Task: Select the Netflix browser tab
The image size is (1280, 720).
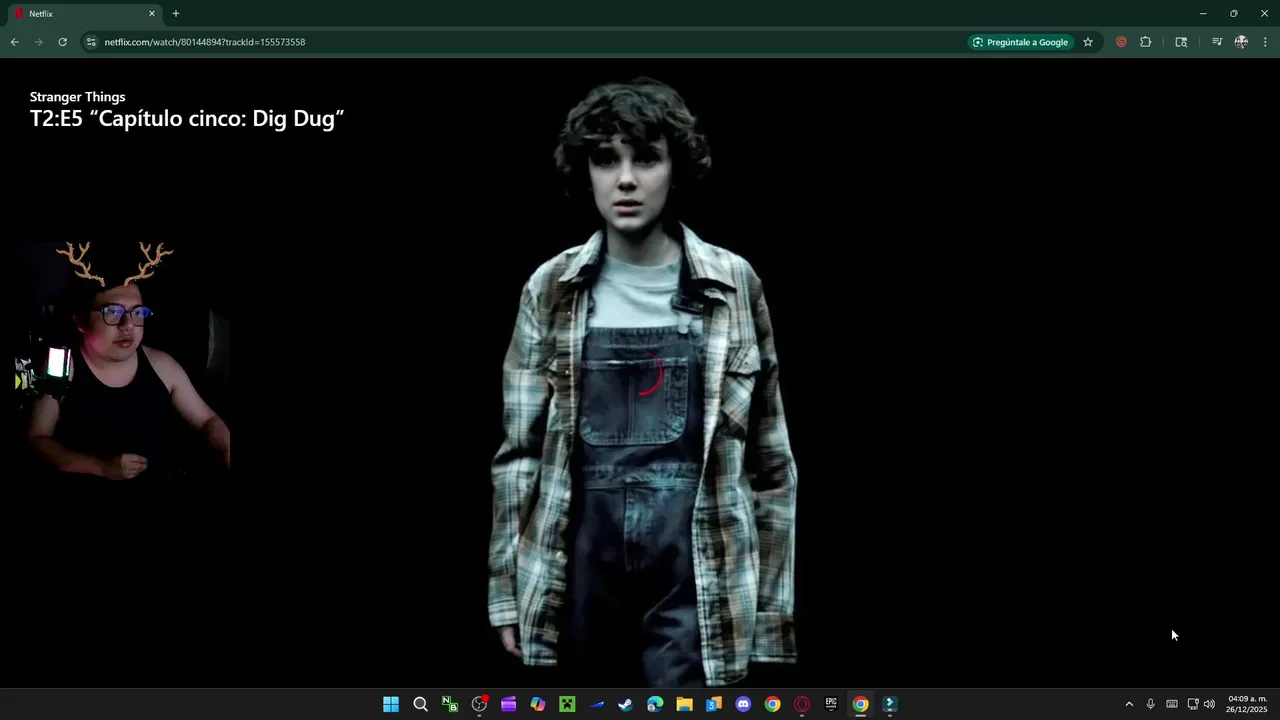Action: point(85,14)
